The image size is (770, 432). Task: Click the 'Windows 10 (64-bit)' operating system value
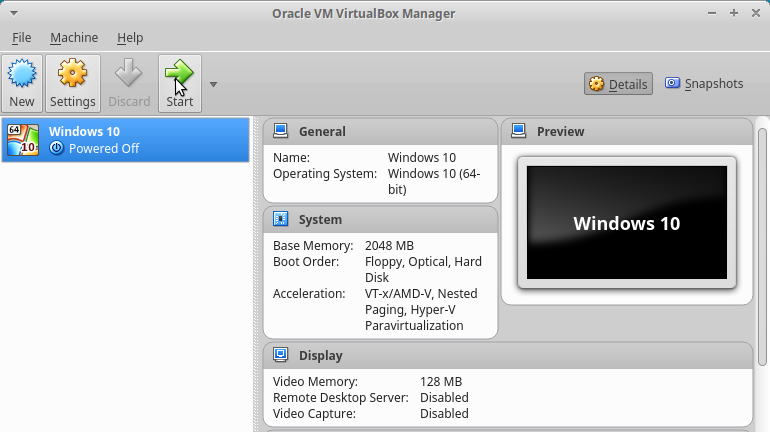click(434, 182)
